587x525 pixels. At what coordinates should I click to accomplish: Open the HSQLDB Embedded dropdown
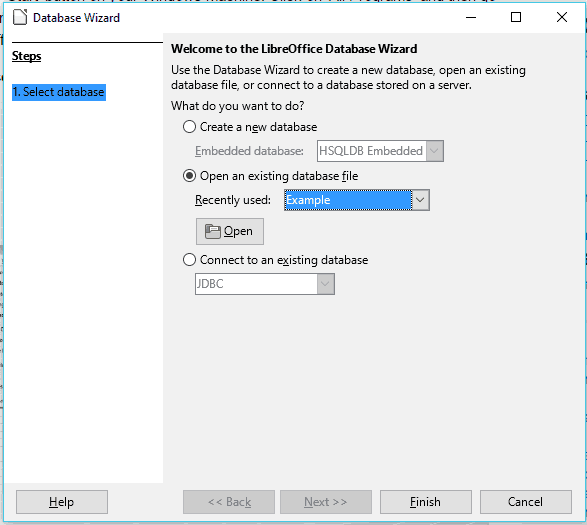pyautogui.click(x=380, y=151)
